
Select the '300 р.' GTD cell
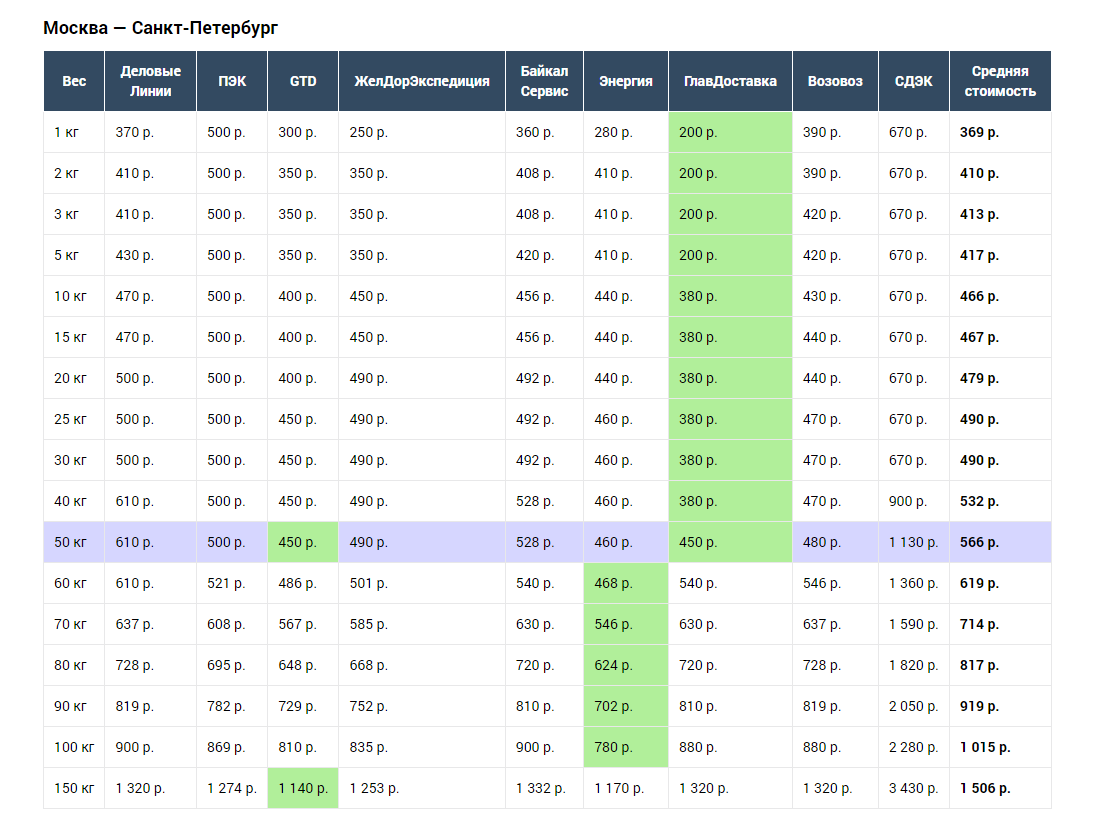point(303,132)
